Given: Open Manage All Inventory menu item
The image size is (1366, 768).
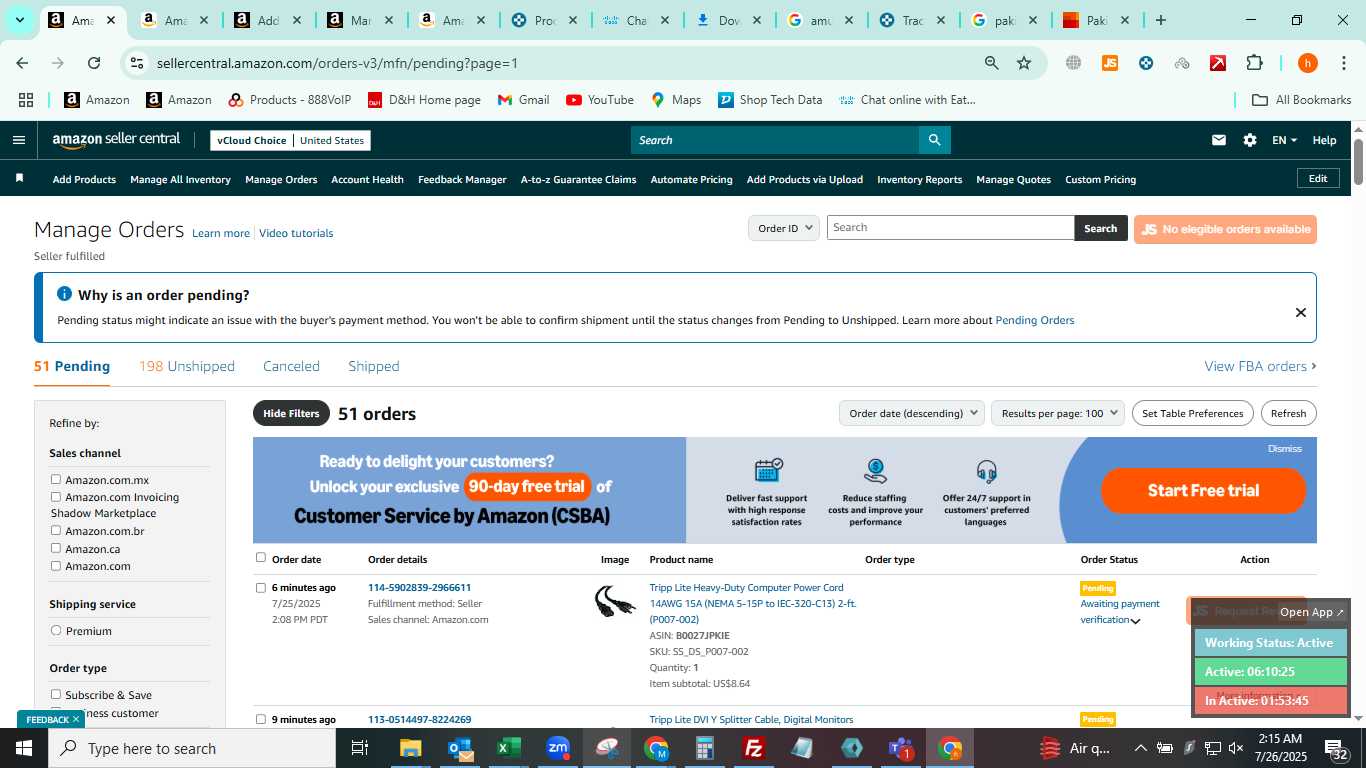Looking at the screenshot, I should (180, 179).
